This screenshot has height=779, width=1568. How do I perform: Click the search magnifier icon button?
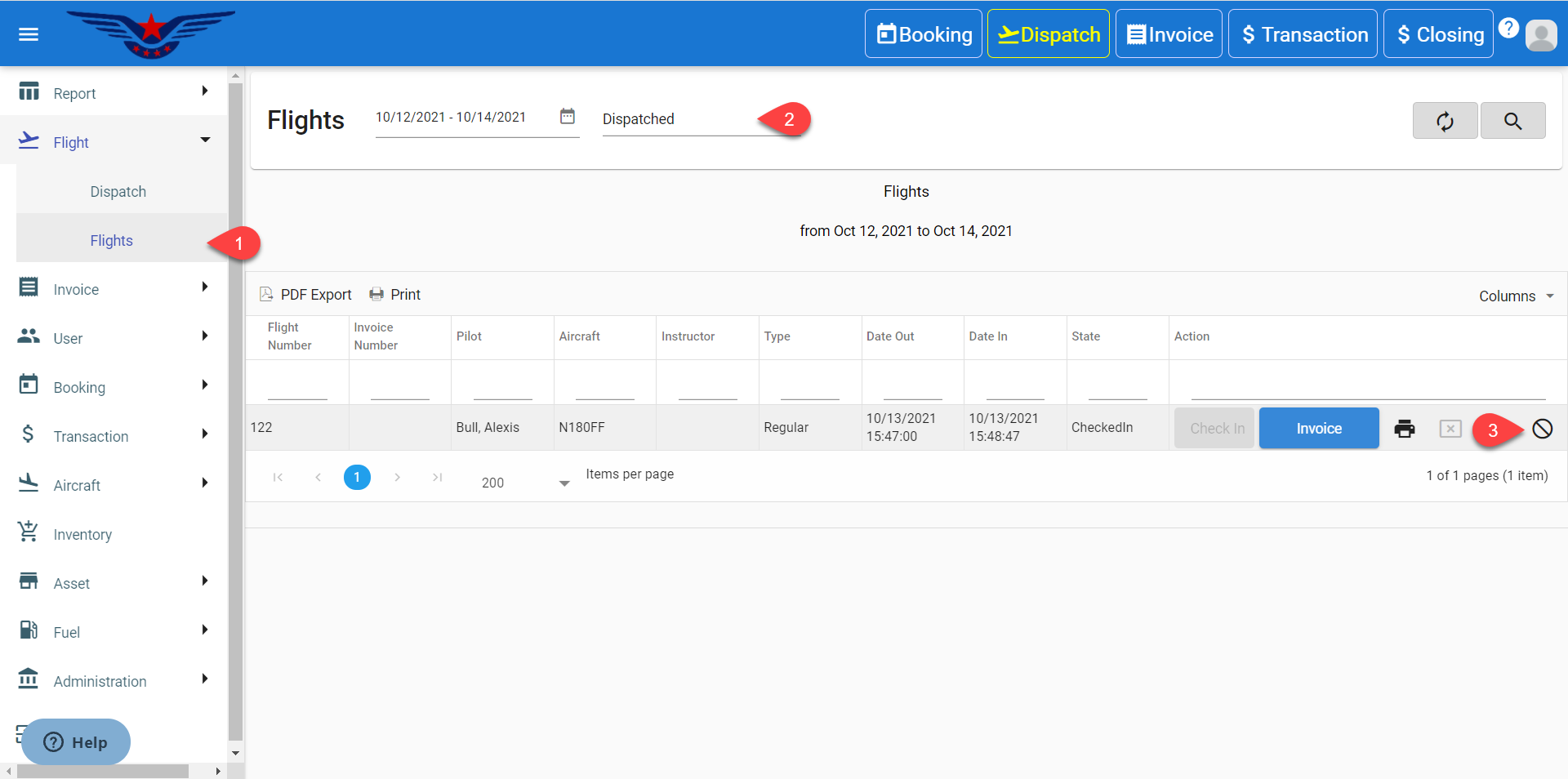tap(1512, 121)
